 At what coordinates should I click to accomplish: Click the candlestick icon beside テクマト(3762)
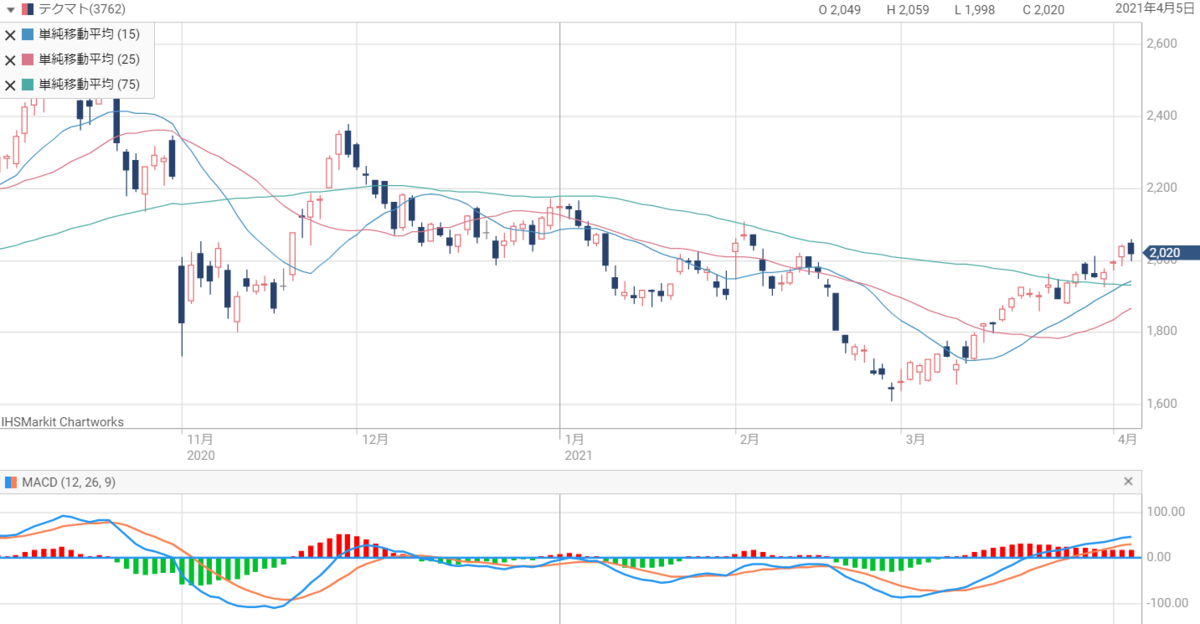[x=28, y=10]
